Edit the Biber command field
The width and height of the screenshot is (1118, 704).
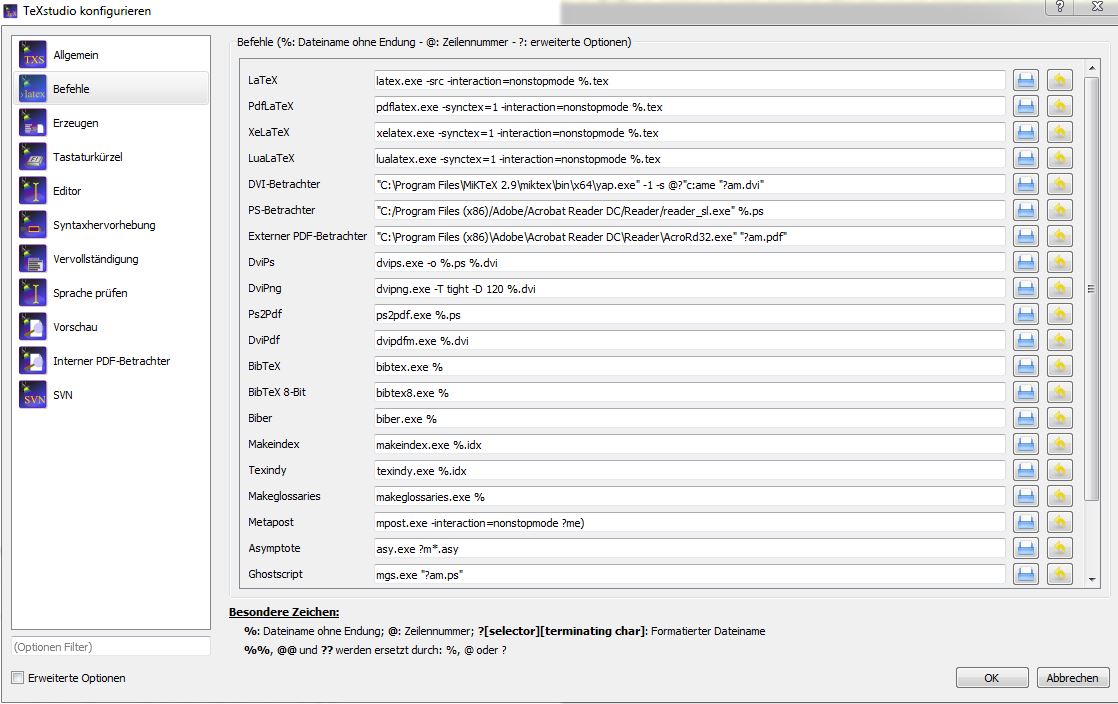tap(689, 419)
